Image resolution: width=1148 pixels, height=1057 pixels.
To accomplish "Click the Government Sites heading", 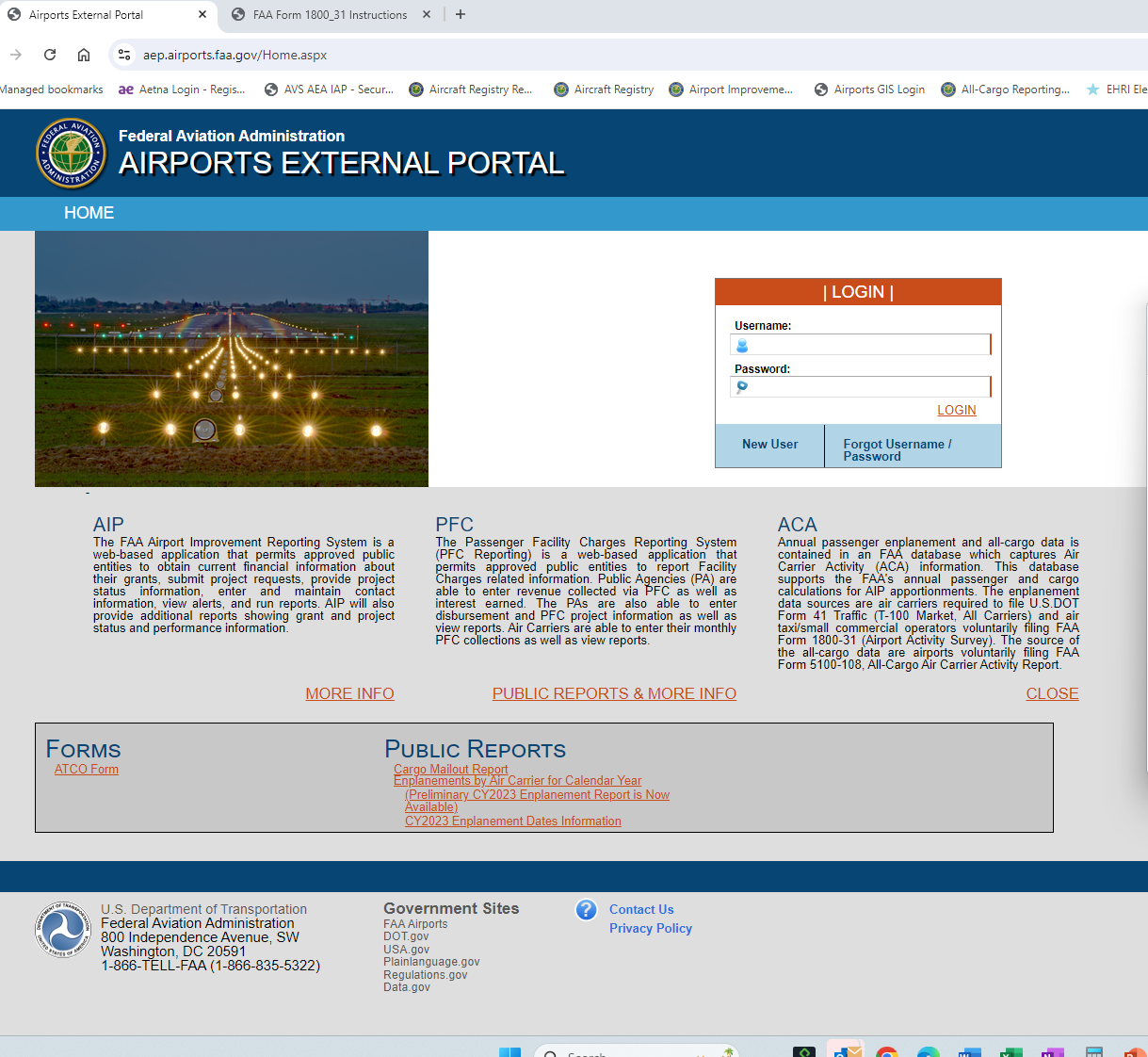I will pos(451,908).
